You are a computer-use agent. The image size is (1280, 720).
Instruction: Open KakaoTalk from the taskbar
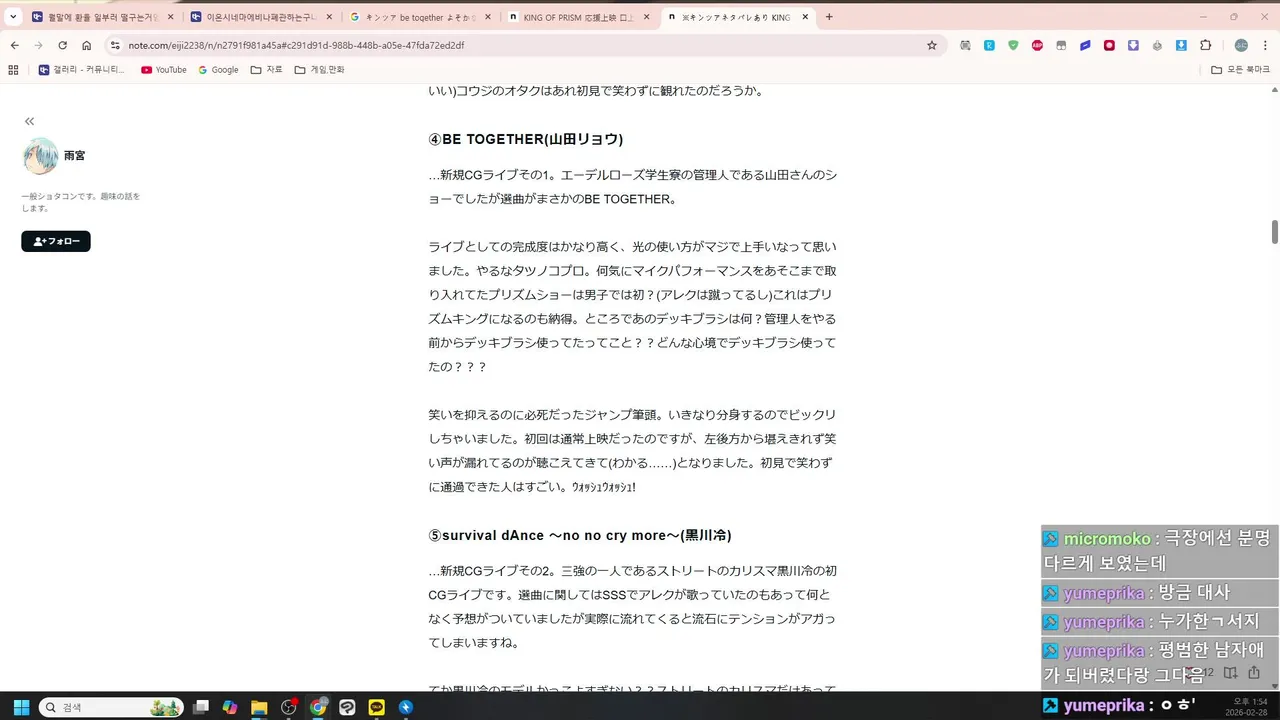376,707
